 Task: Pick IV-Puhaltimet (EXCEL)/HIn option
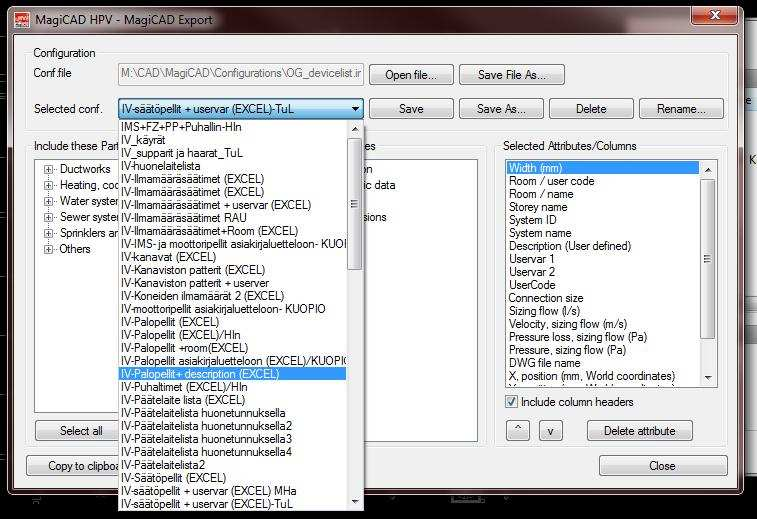click(x=232, y=387)
